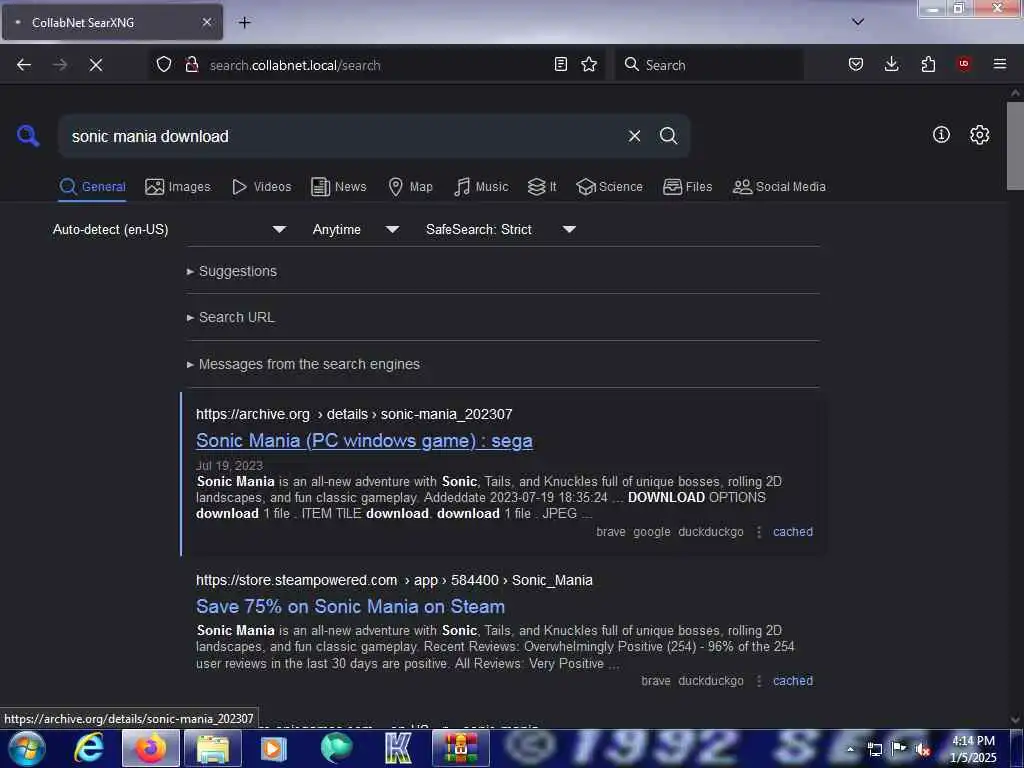The width and height of the screenshot is (1024, 768).
Task: Open the WinRAR taskbar icon
Action: pyautogui.click(x=460, y=748)
